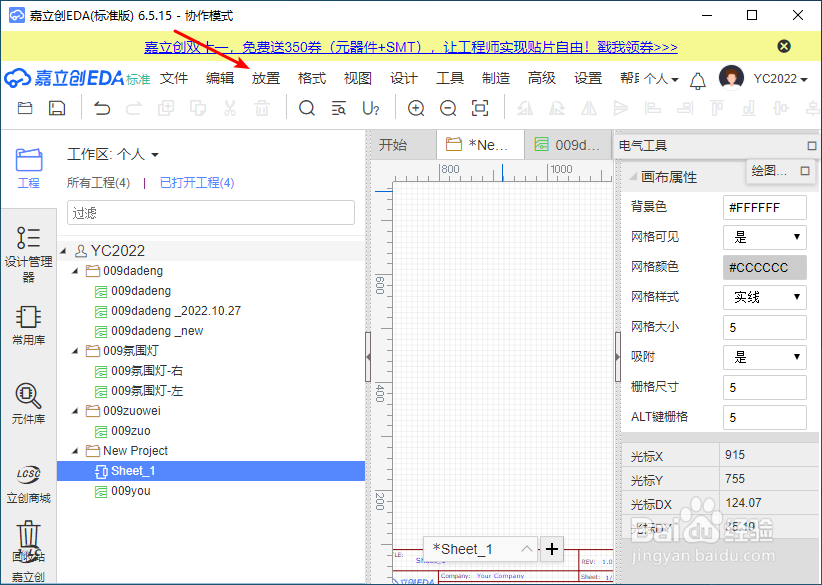Collapse the New Project folder
Image resolution: width=822 pixels, height=585 pixels.
(x=75, y=451)
